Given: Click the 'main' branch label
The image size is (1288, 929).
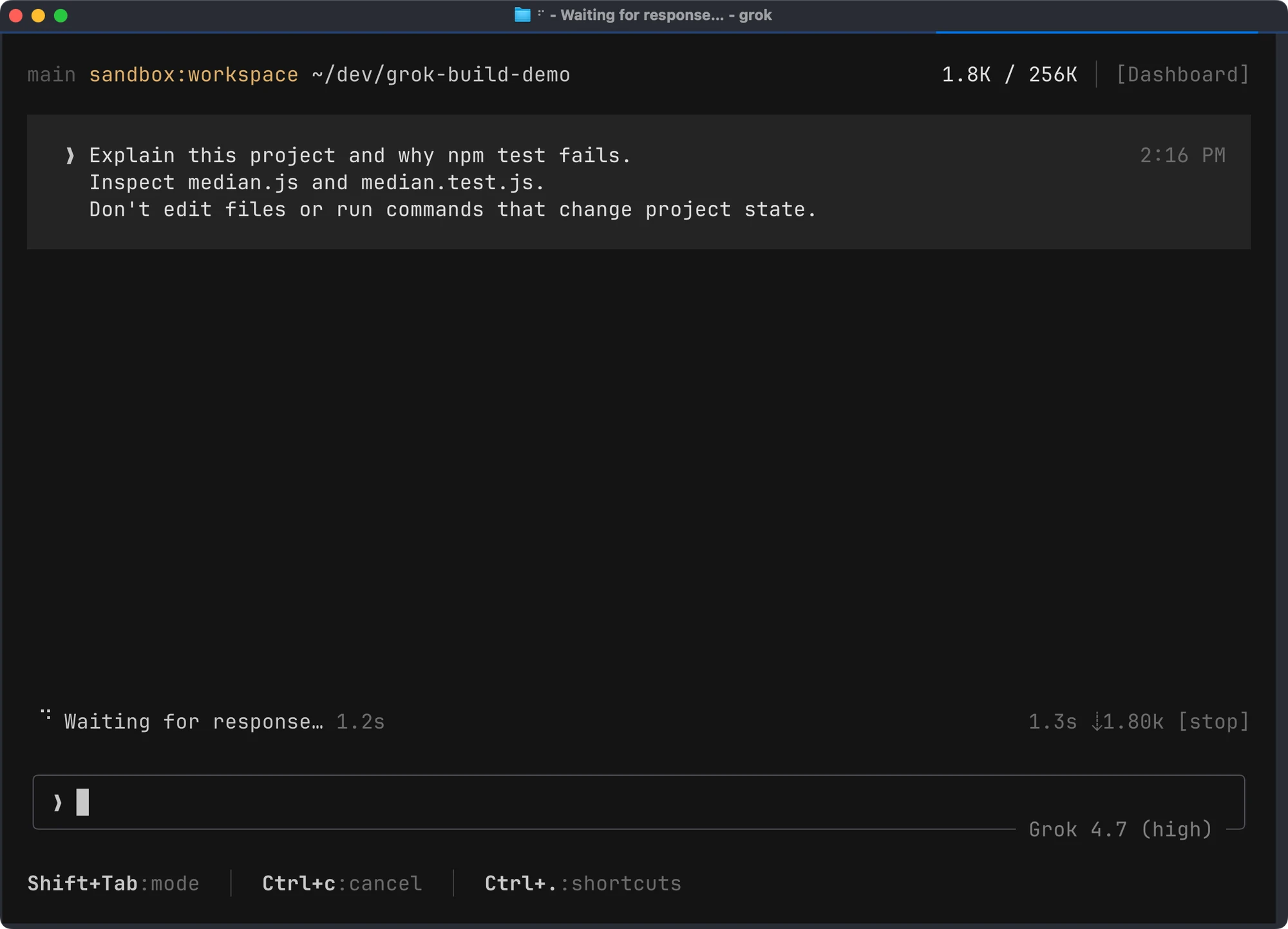Looking at the screenshot, I should coord(52,75).
